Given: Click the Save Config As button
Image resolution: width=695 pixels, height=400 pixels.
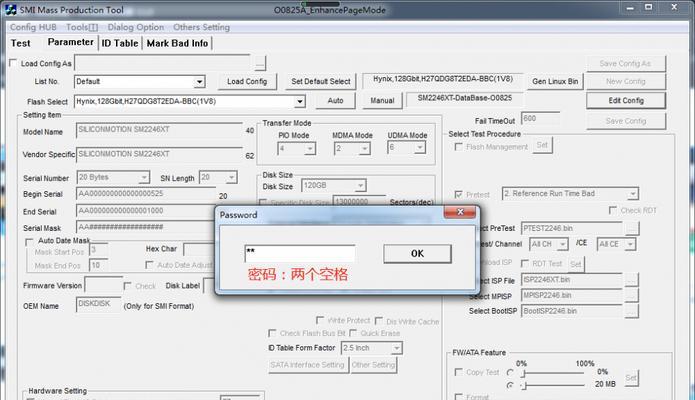Looking at the screenshot, I should pos(625,64).
